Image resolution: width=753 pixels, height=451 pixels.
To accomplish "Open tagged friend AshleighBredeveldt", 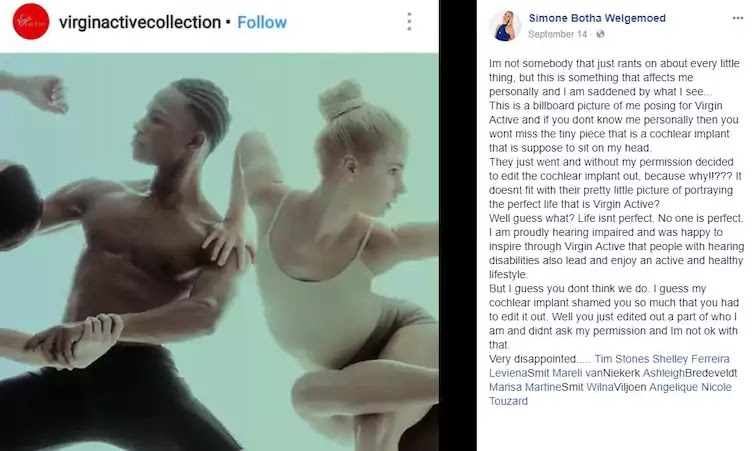I will (x=690, y=373).
